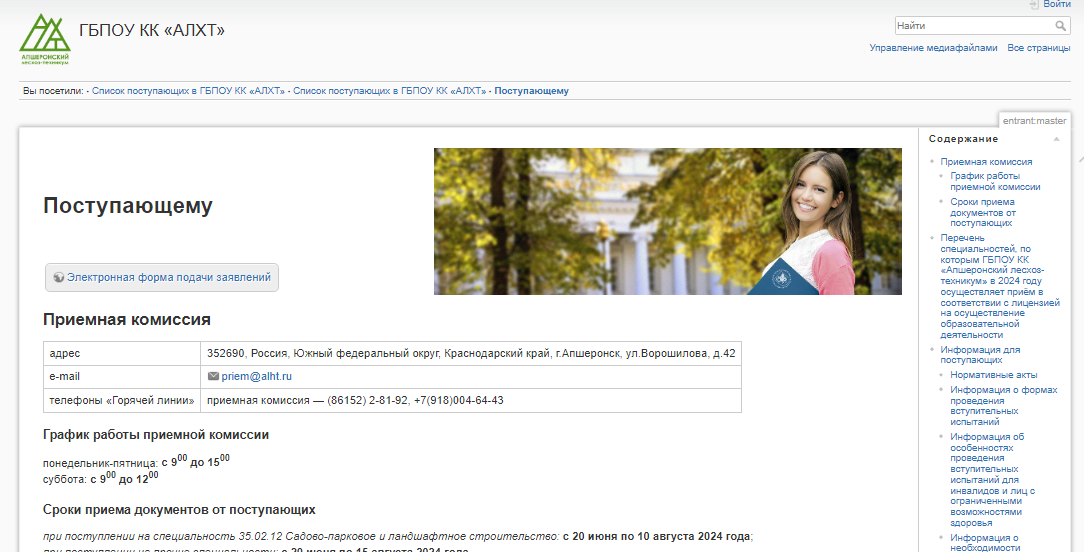1084x552 pixels.
Task: Jump to Информация для поступающих in contents
Action: tap(980, 355)
